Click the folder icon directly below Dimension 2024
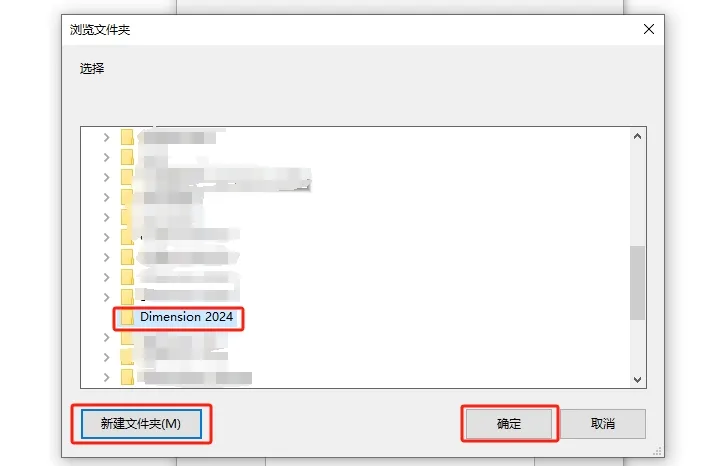Screen dimensions: 724x466 127,338
